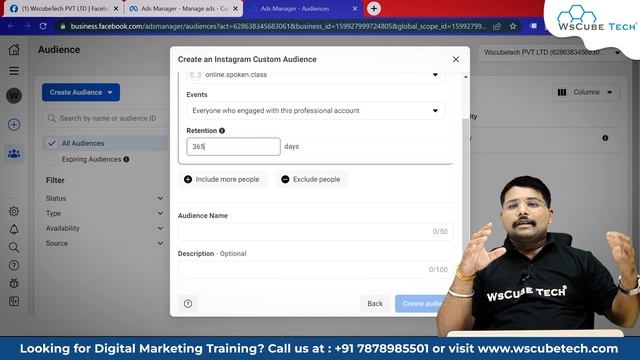Close the Instagram Custom Audience dialog
This screenshot has height=360, width=640.
point(456,59)
